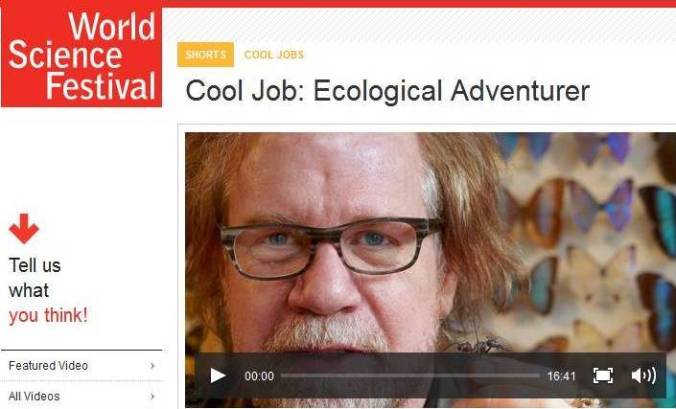Click the 16:41 duration label
This screenshot has height=409, width=676.
click(x=561, y=376)
